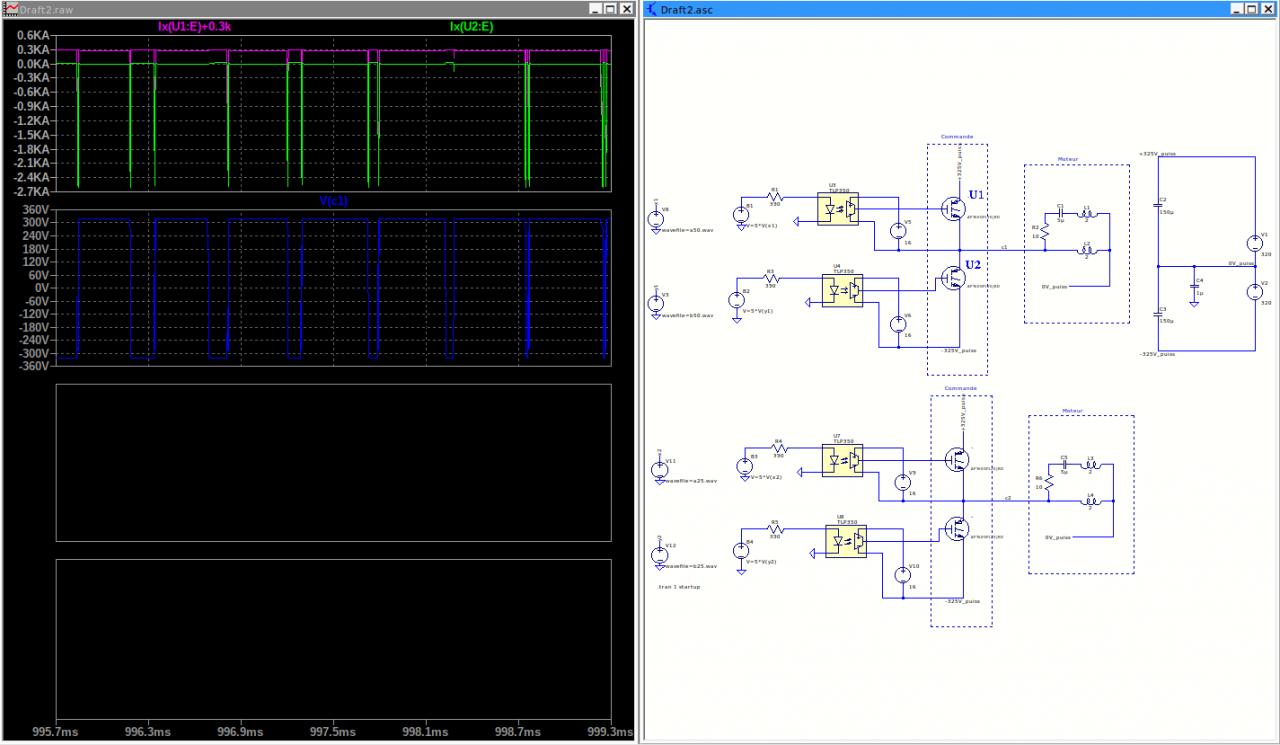
Task: Click the U1 IGBT transistor symbol
Action: 953,208
